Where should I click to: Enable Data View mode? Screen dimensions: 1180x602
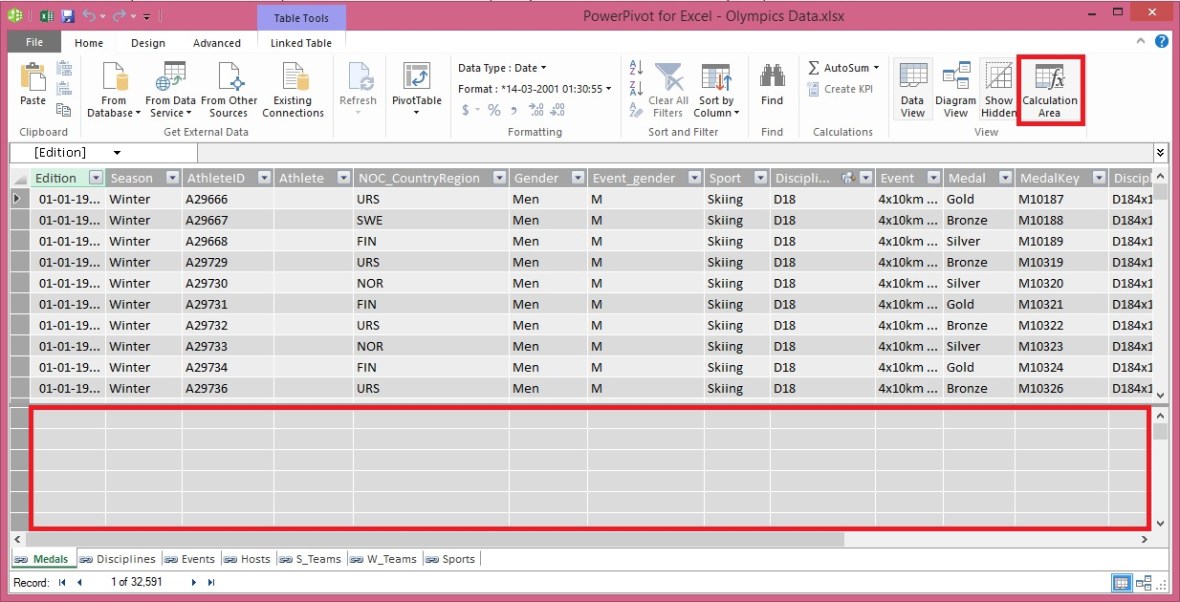tap(912, 90)
